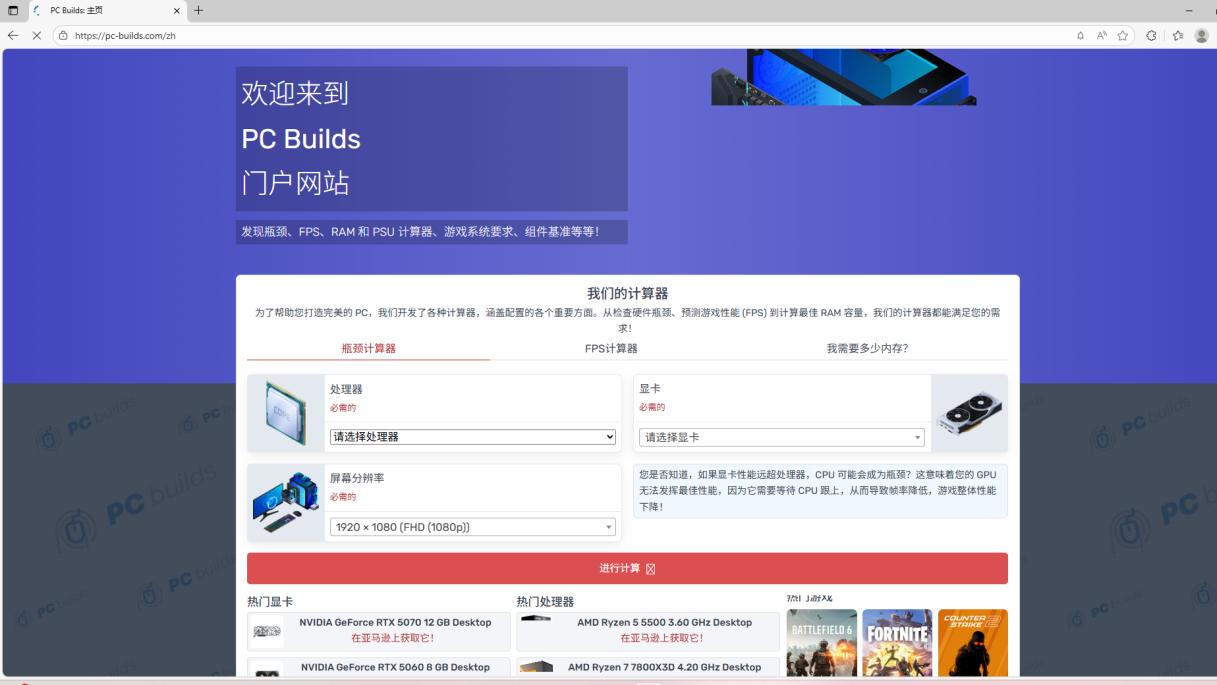Open the 1920 × 1080 resolution dropdown

(472, 527)
